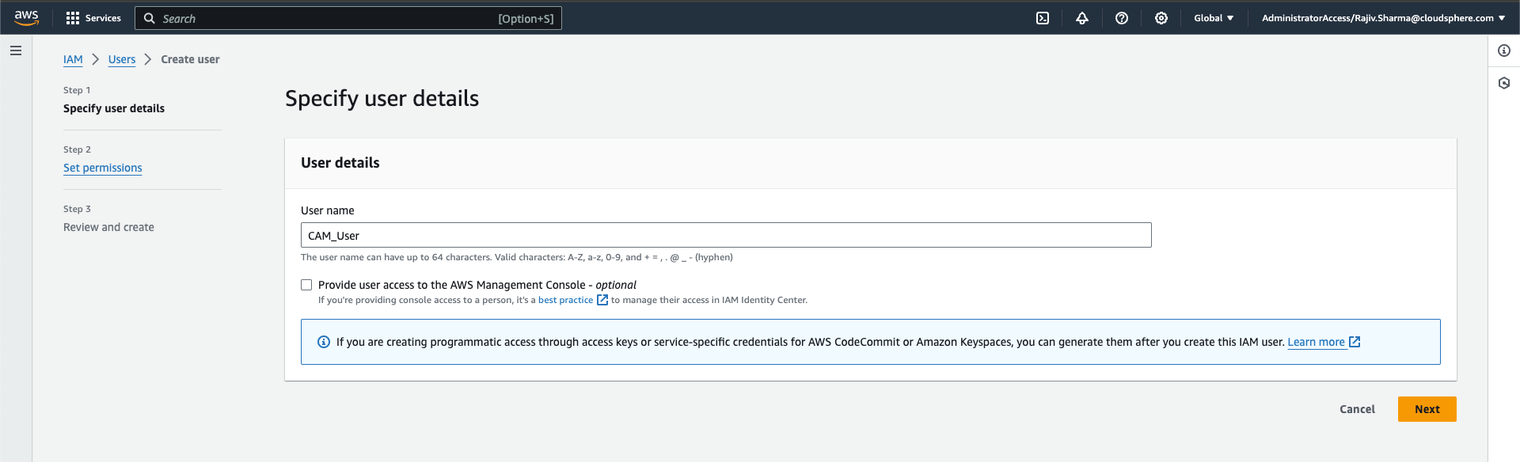Click the Create user breadcrumb text
Viewport: 1520px width, 462px height.
[x=190, y=59]
